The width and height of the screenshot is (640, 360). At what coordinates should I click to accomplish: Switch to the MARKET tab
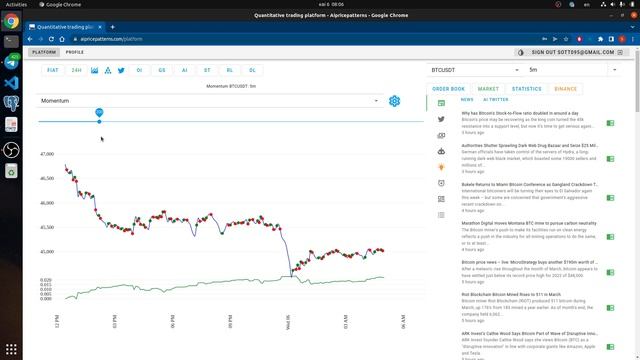click(488, 89)
